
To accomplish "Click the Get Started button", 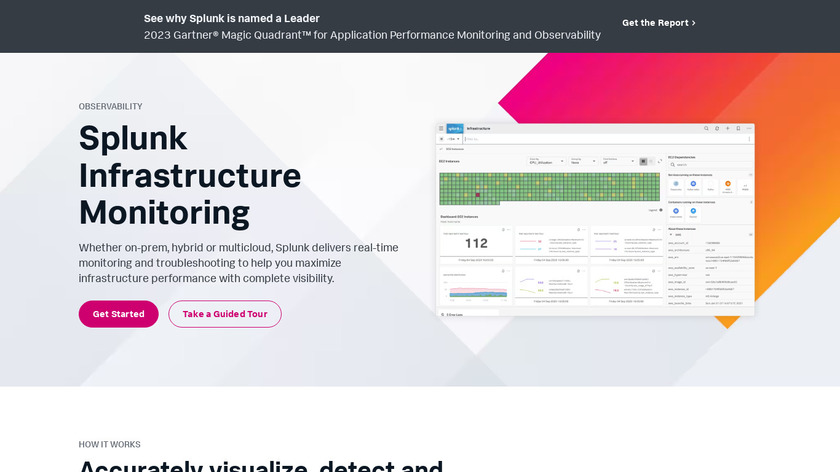I will 118,314.
